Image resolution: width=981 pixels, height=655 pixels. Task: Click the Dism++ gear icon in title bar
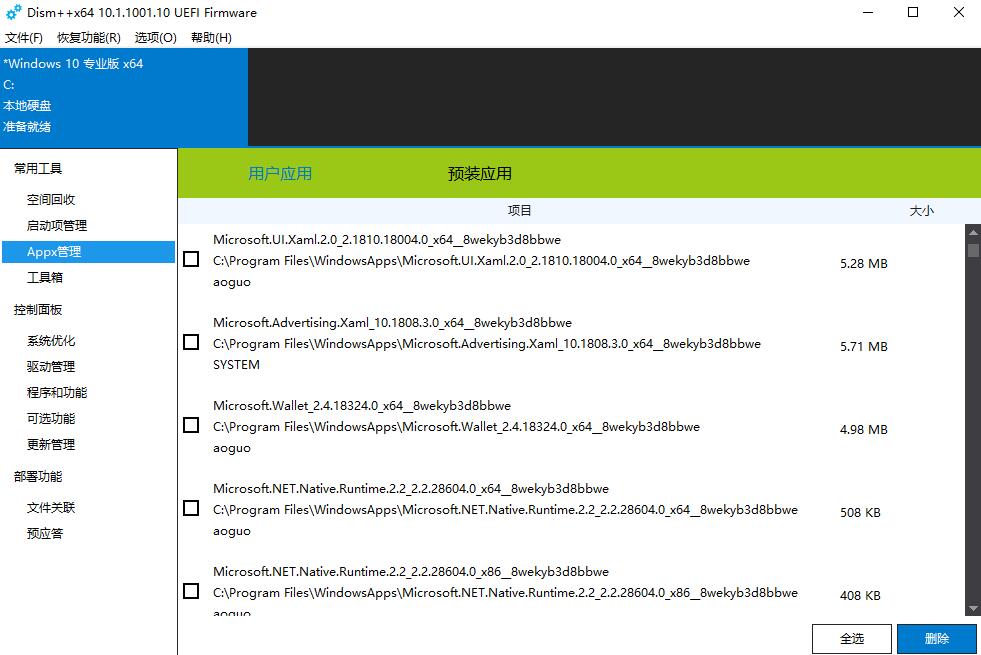pyautogui.click(x=13, y=12)
